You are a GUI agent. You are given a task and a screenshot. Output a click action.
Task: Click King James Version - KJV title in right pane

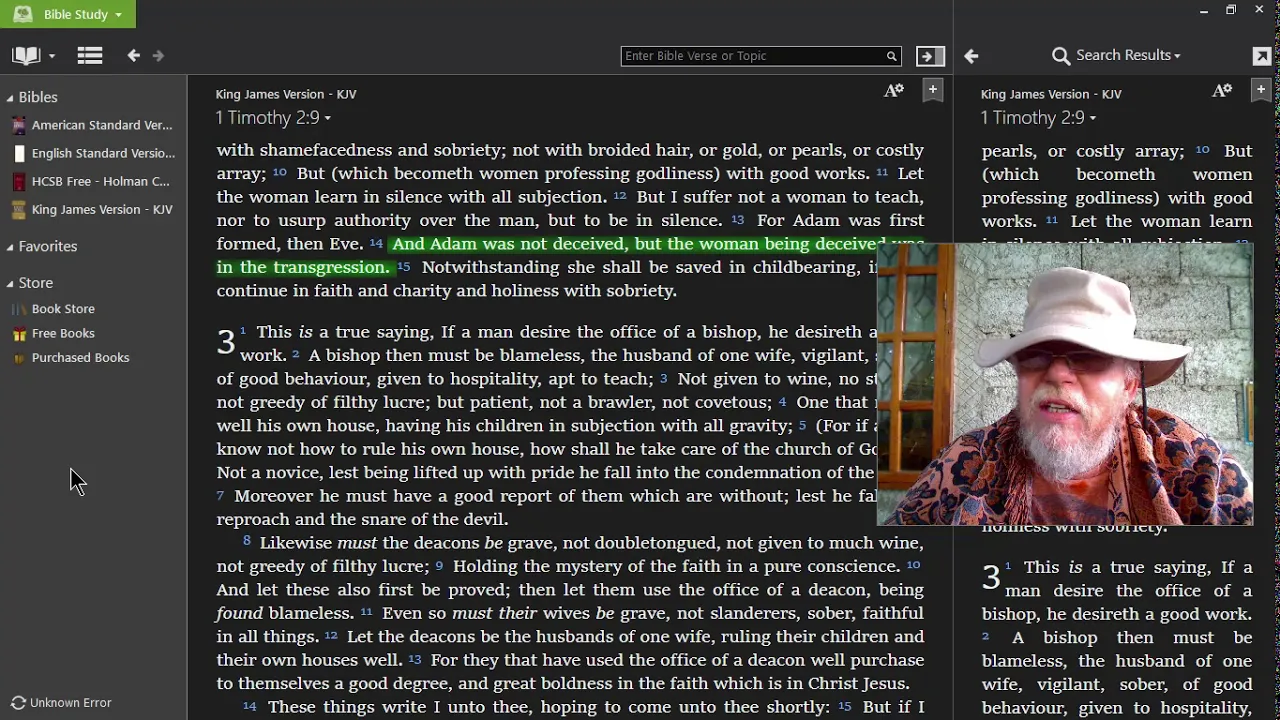click(x=1051, y=94)
